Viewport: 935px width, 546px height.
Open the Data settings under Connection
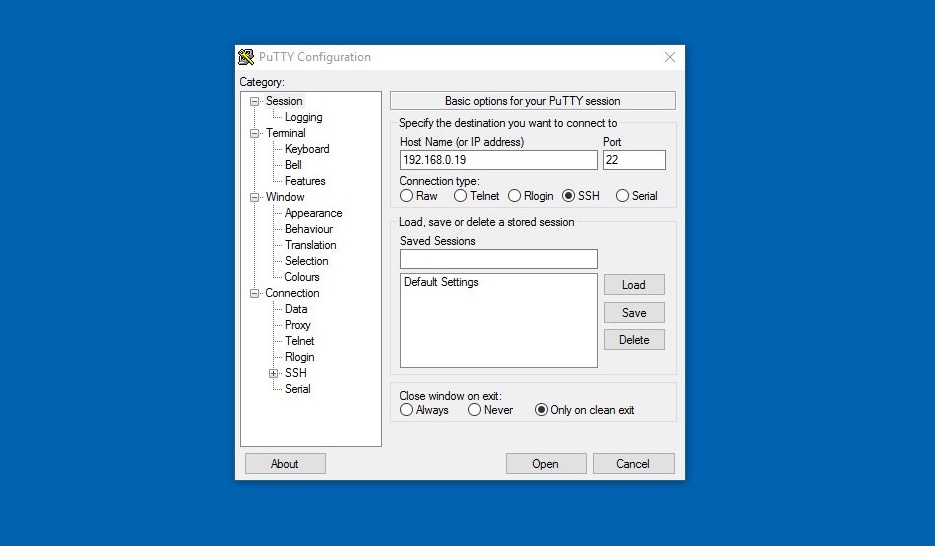point(296,309)
